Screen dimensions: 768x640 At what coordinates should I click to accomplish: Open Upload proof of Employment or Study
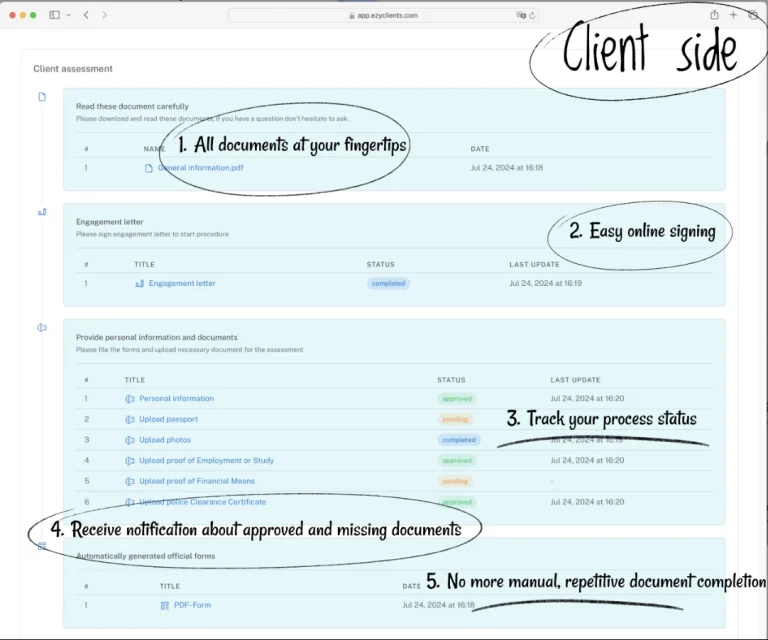(206, 460)
